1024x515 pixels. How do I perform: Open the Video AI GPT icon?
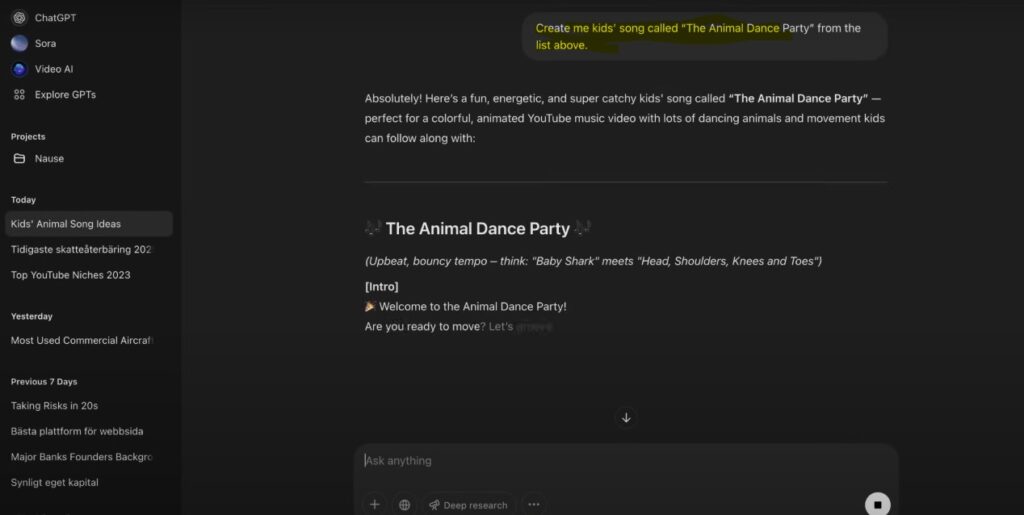coord(19,69)
